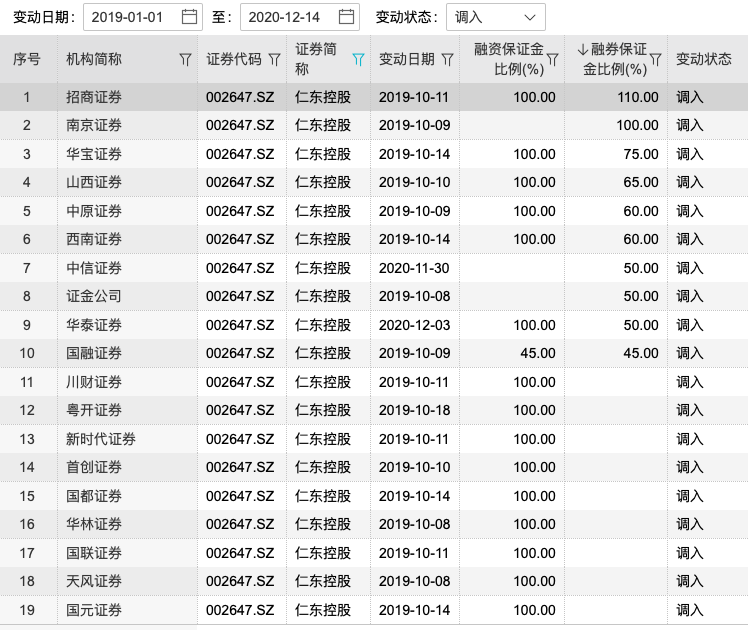Click 融券 value 60.00 in 西南证券 row

(x=641, y=239)
